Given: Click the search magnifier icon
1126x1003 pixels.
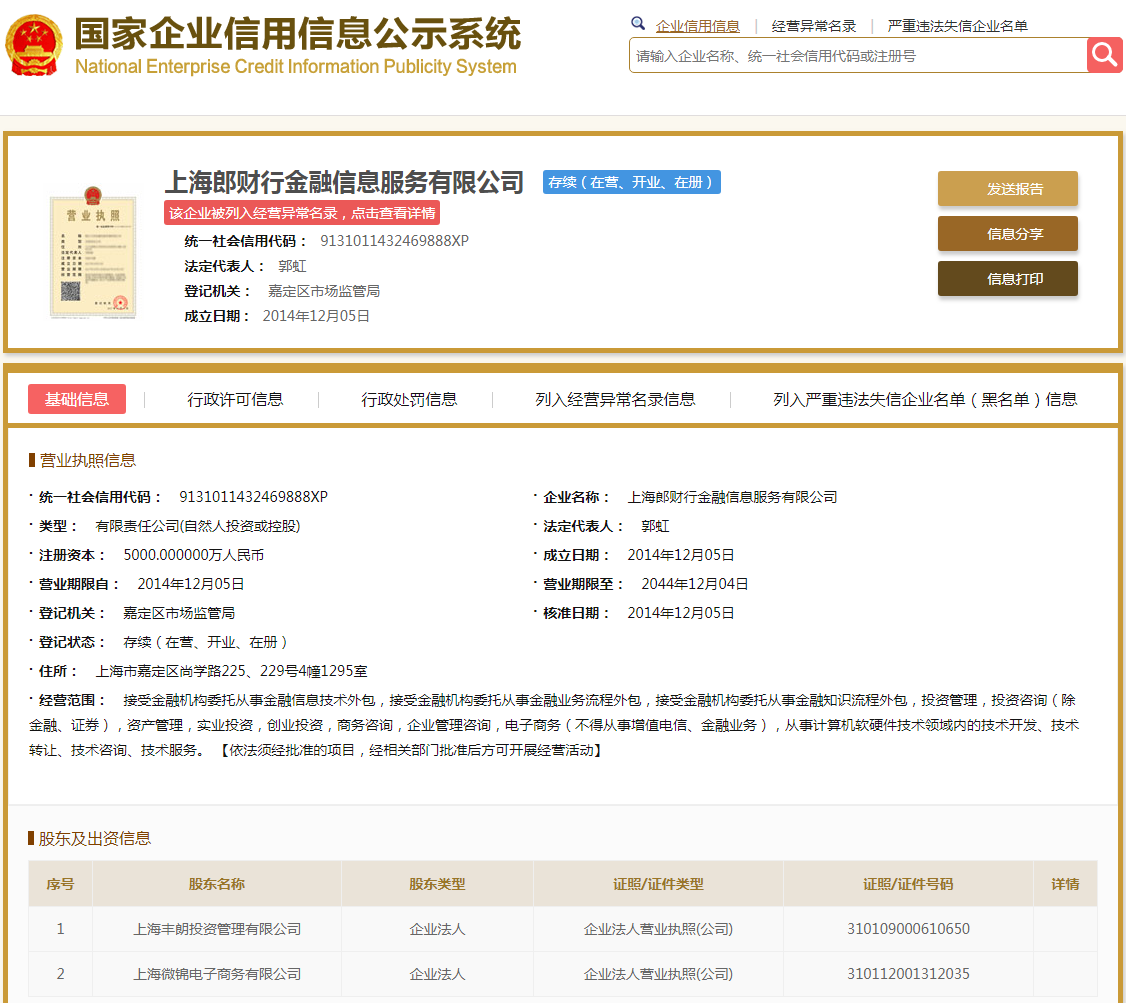Looking at the screenshot, I should coord(1105,55).
